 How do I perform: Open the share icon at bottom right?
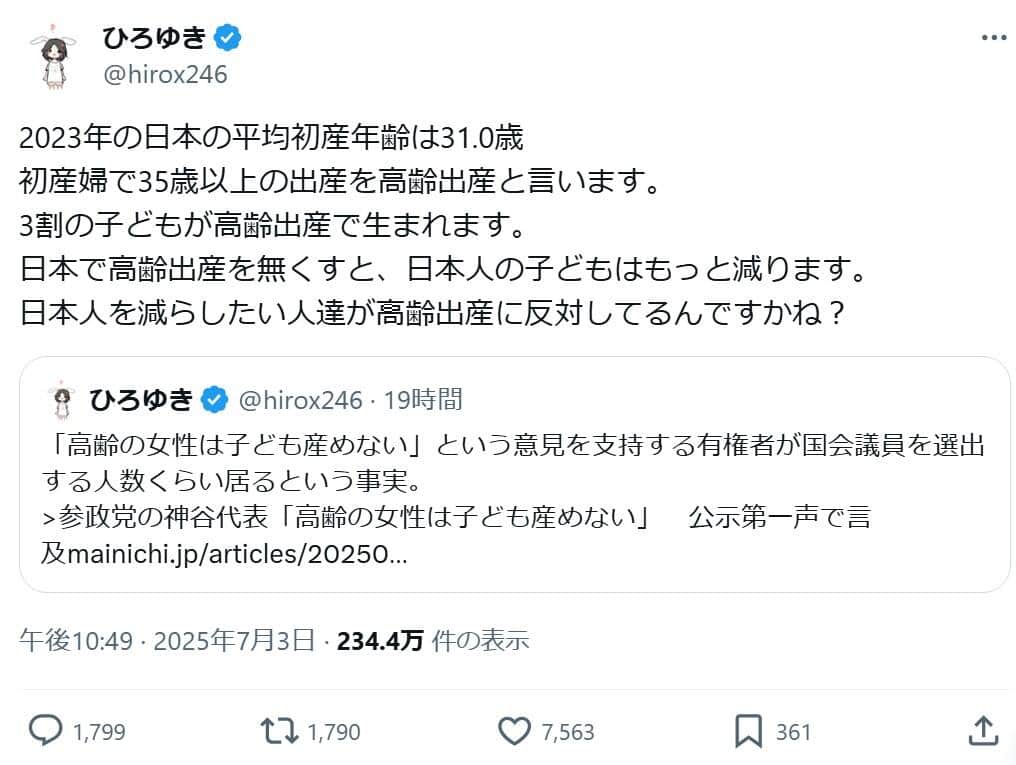point(984,732)
